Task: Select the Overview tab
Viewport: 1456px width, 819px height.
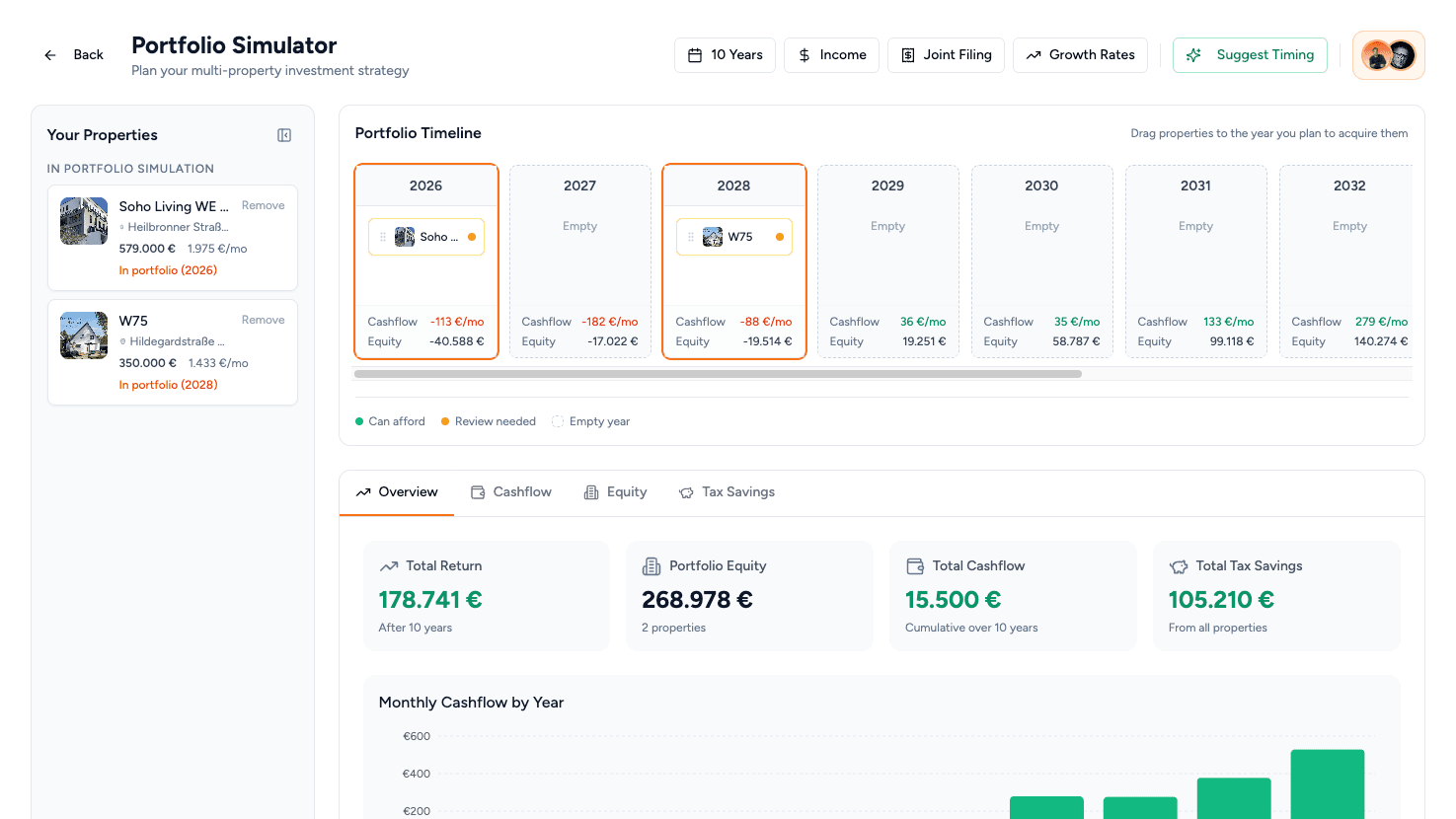Action: pos(397,492)
